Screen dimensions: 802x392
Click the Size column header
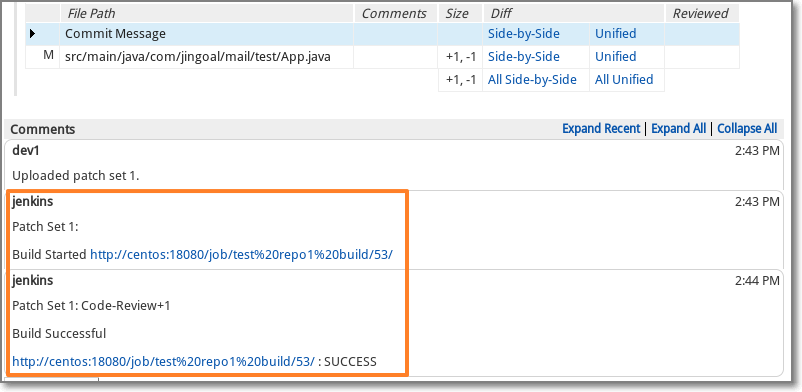point(457,14)
